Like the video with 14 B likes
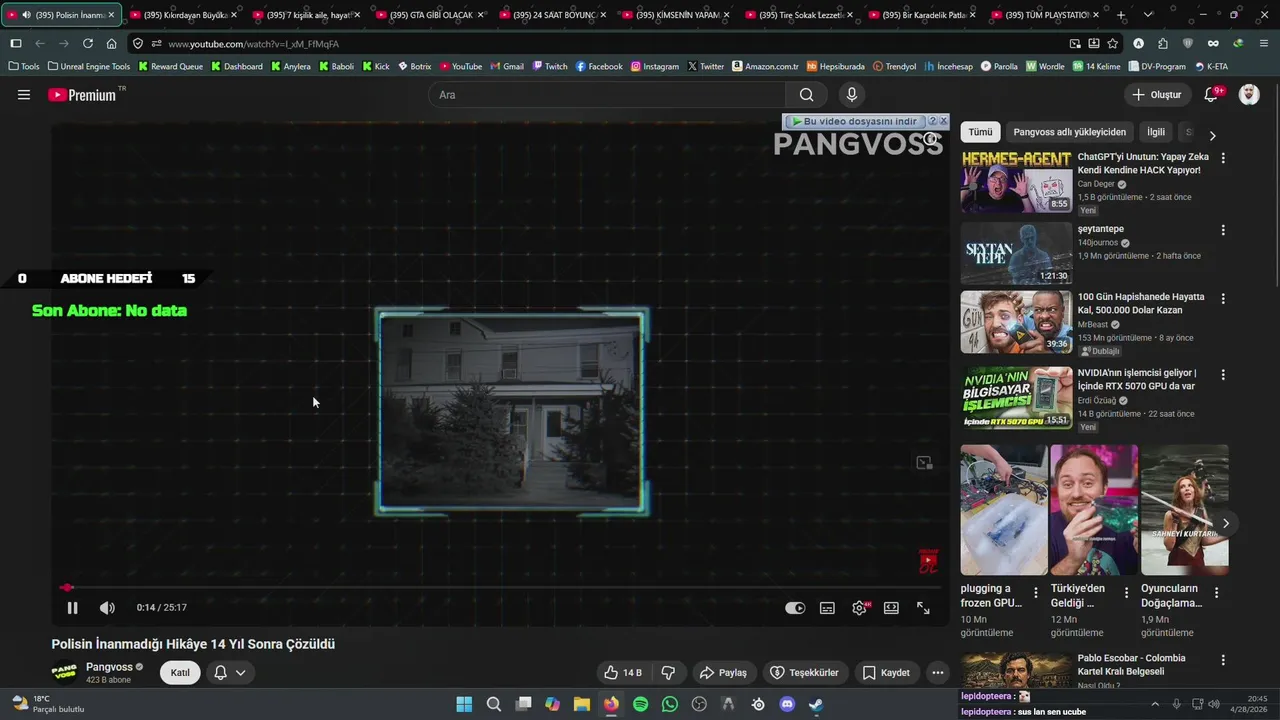The width and height of the screenshot is (1280, 720). (624, 673)
